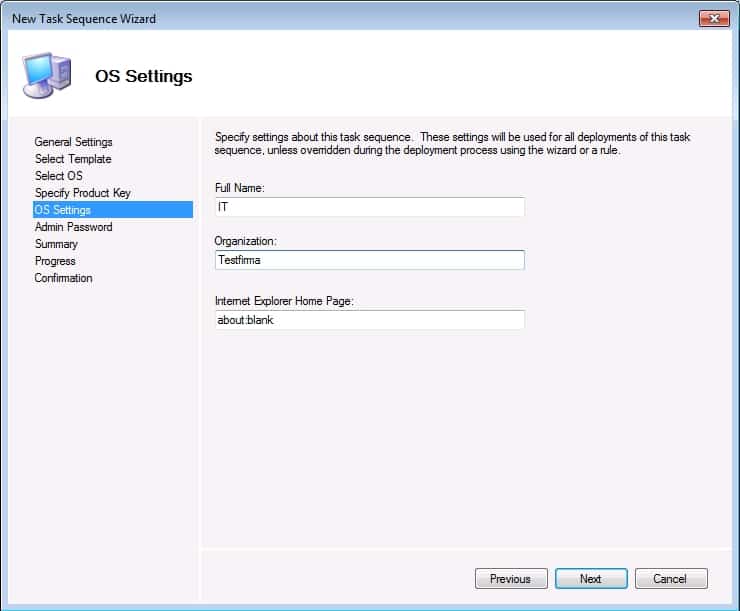Image resolution: width=740 pixels, height=611 pixels.
Task: Go back with the Previous button
Action: 511,578
